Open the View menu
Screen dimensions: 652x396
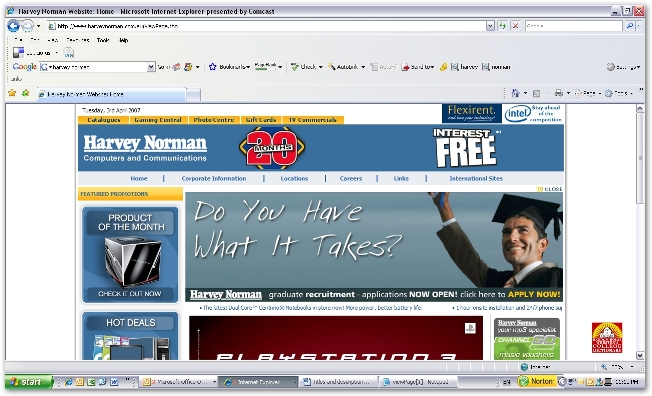click(x=53, y=40)
